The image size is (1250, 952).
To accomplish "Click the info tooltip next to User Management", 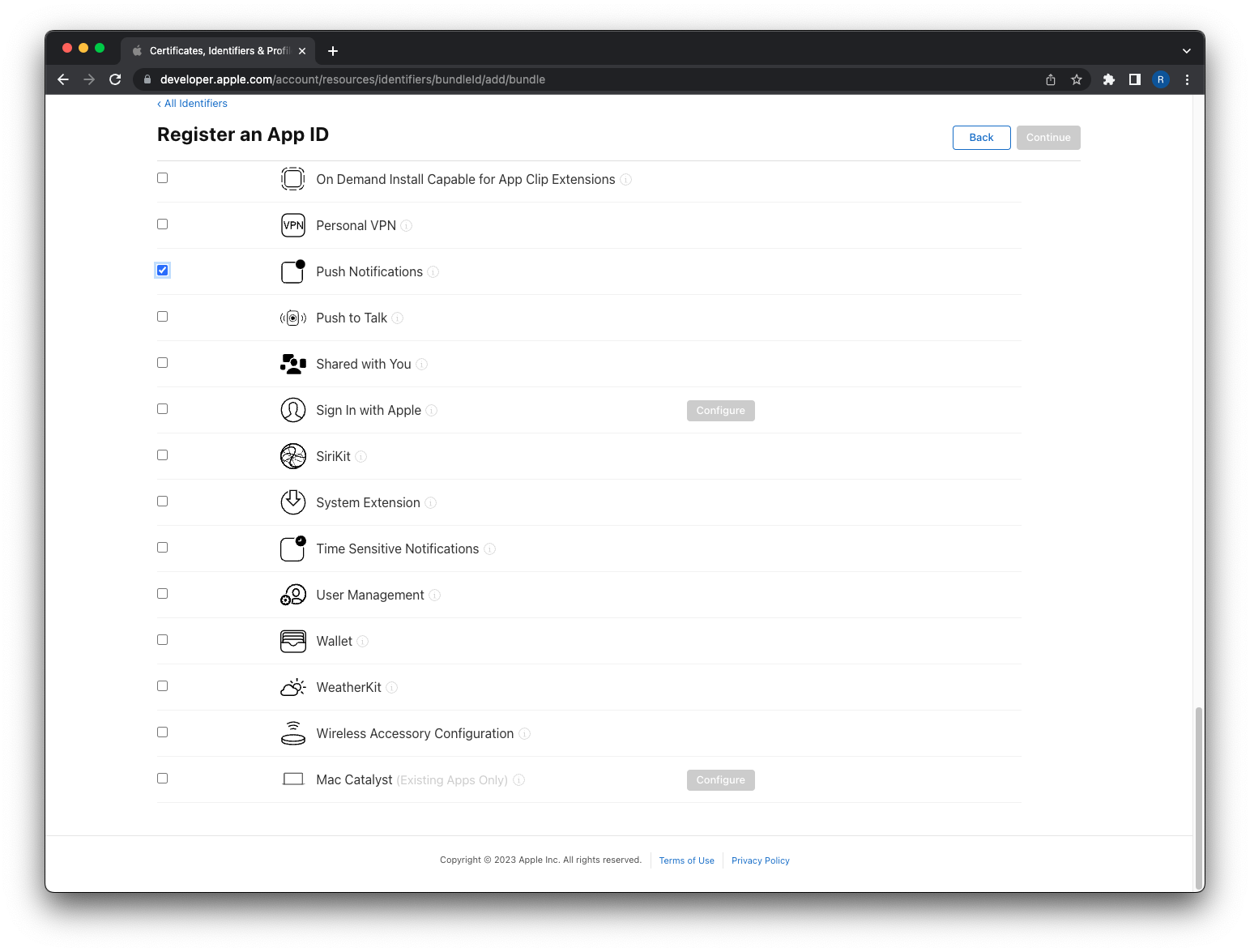I will click(435, 595).
